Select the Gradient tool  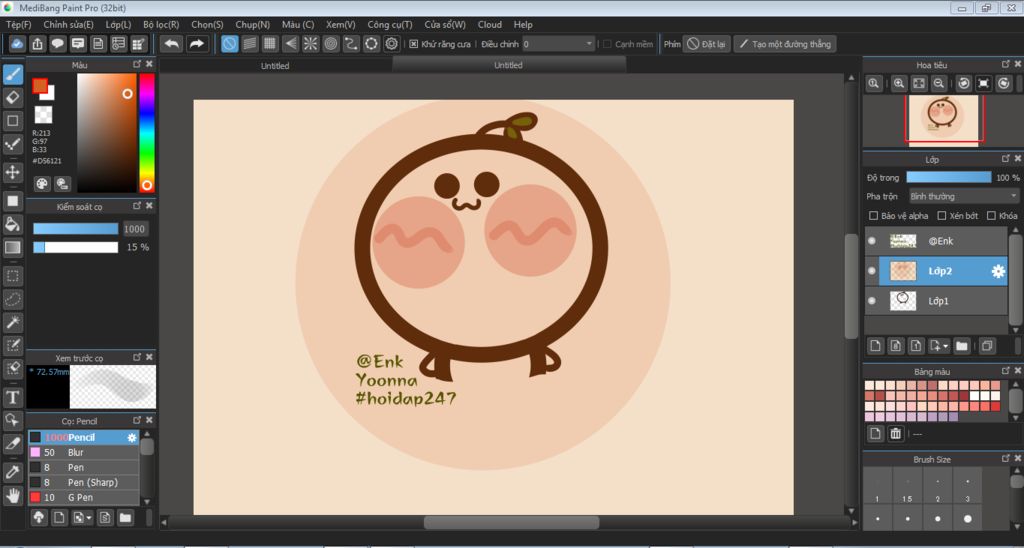tap(12, 248)
